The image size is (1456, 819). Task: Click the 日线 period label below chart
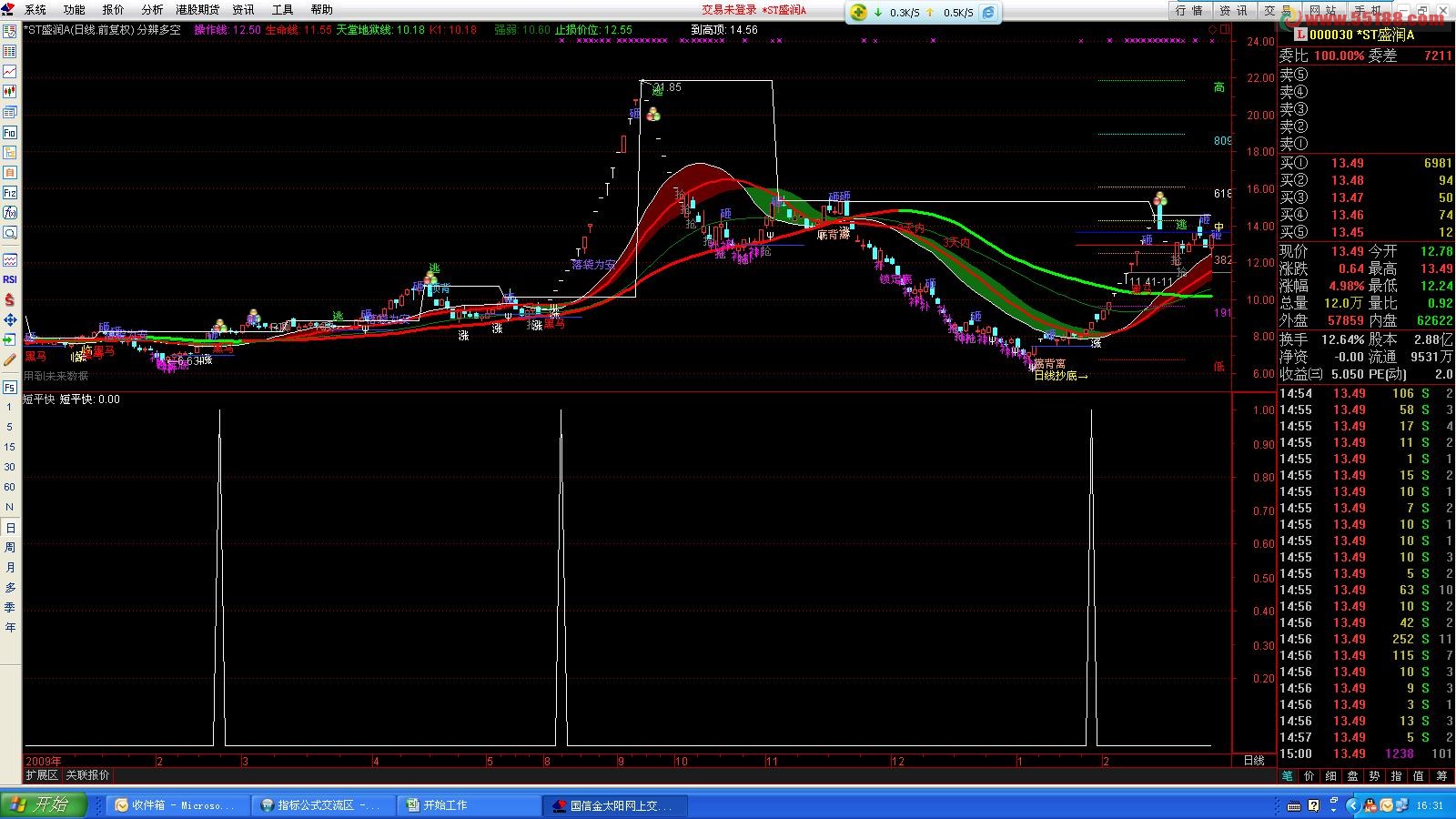coord(1253,761)
